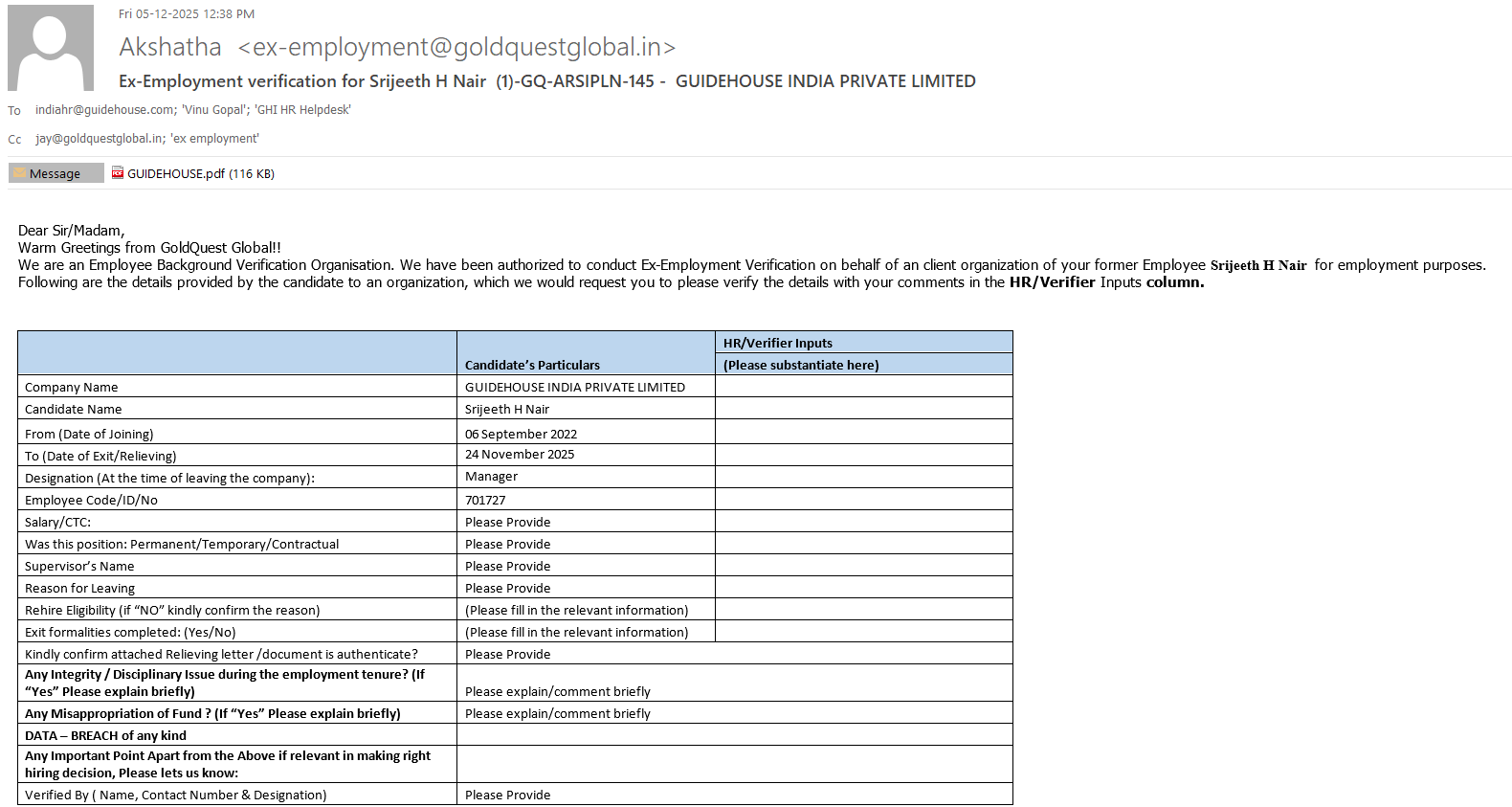Click HR/Verifier input cell for Company Name
The image size is (1512, 807).
point(864,387)
